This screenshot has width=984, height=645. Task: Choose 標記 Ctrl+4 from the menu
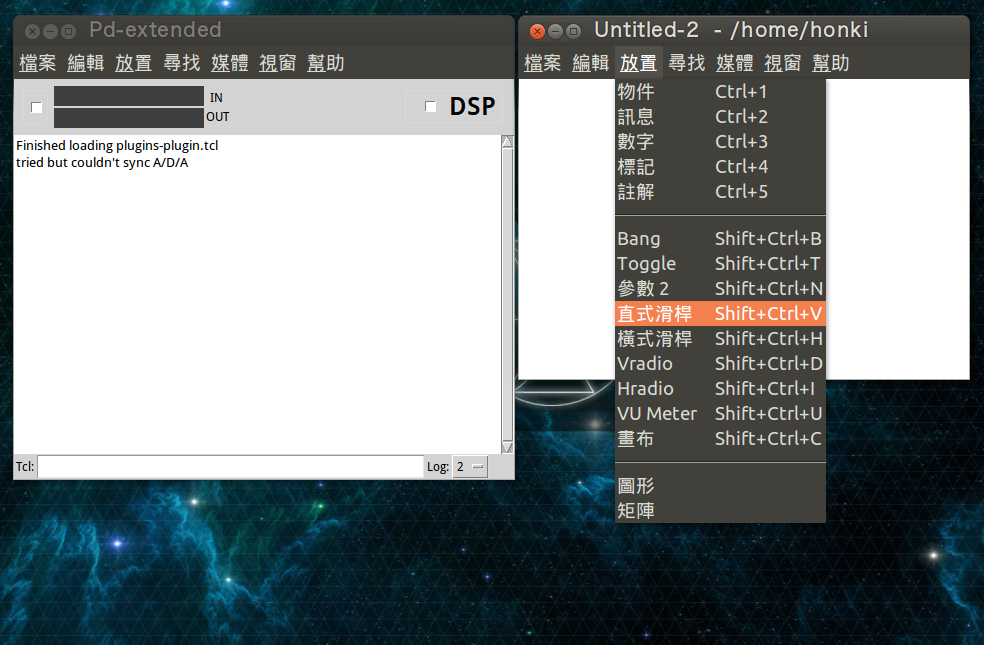(720, 167)
